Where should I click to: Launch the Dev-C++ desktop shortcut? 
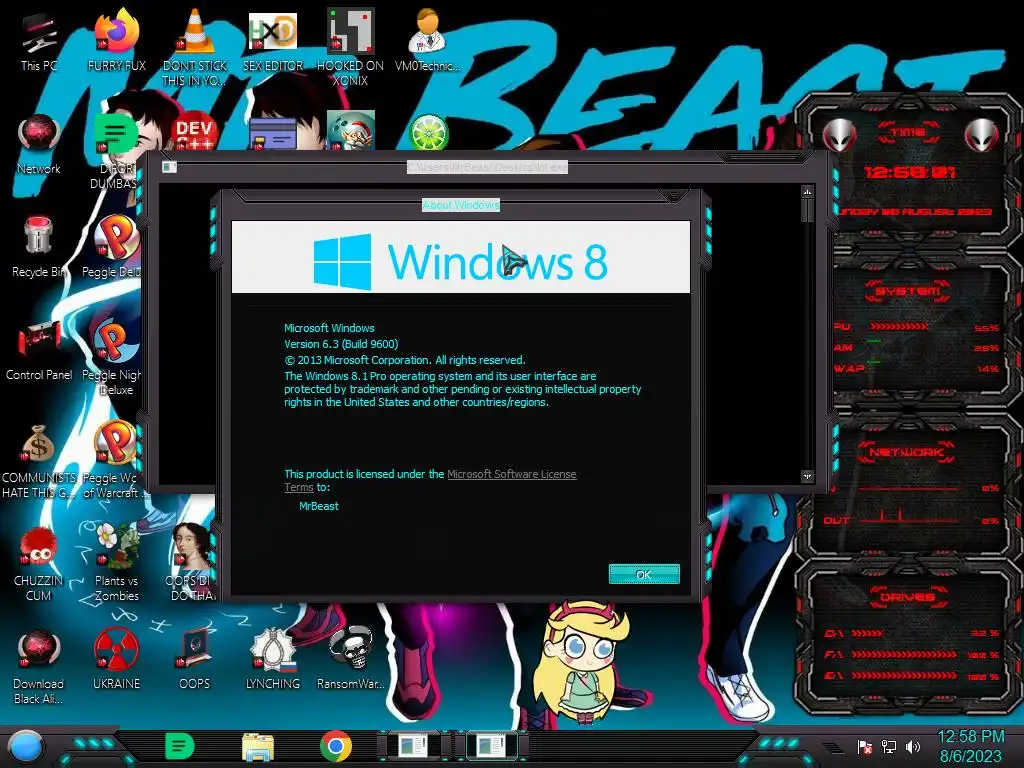pos(195,133)
